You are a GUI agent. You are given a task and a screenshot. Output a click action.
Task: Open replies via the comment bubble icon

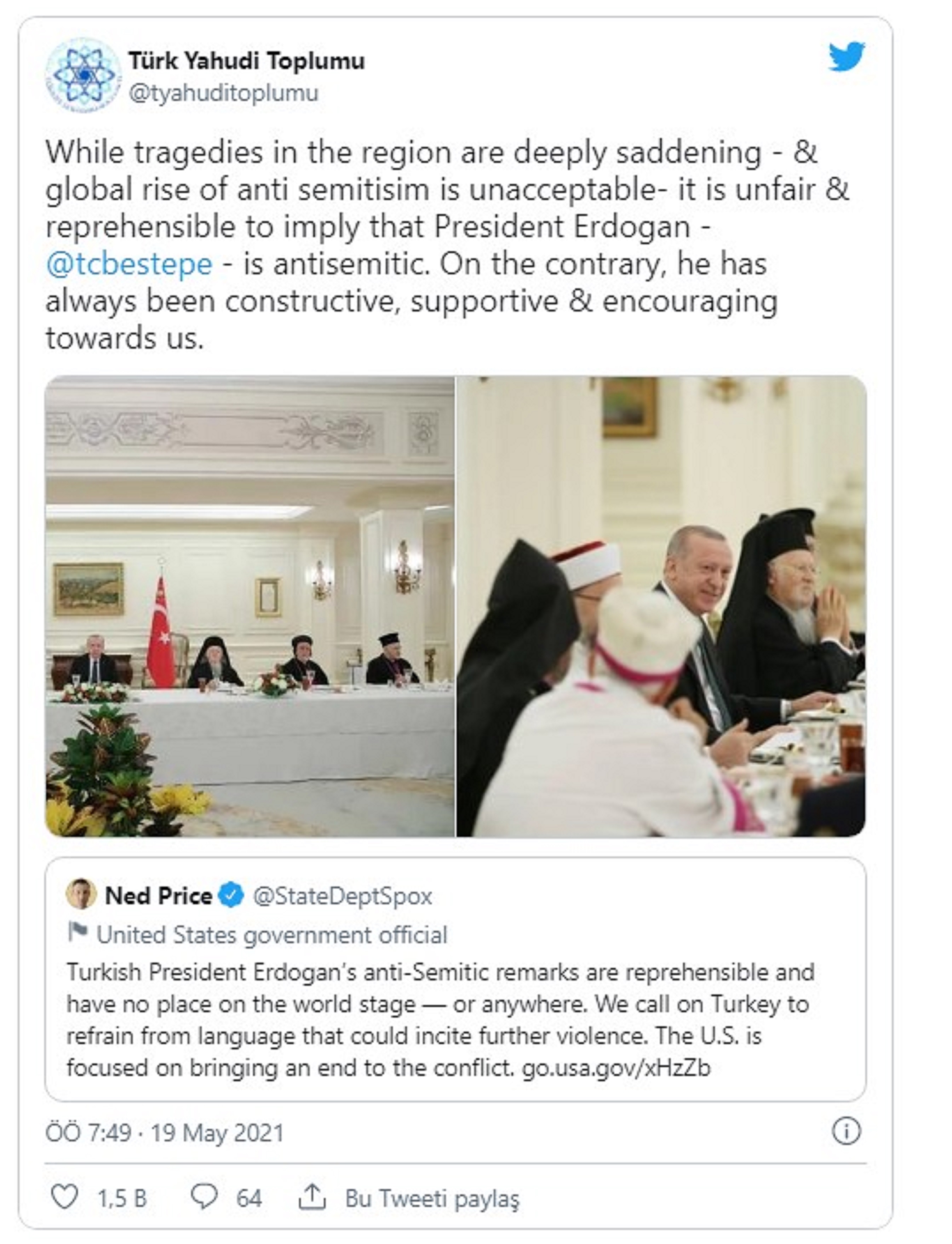pos(203,1198)
